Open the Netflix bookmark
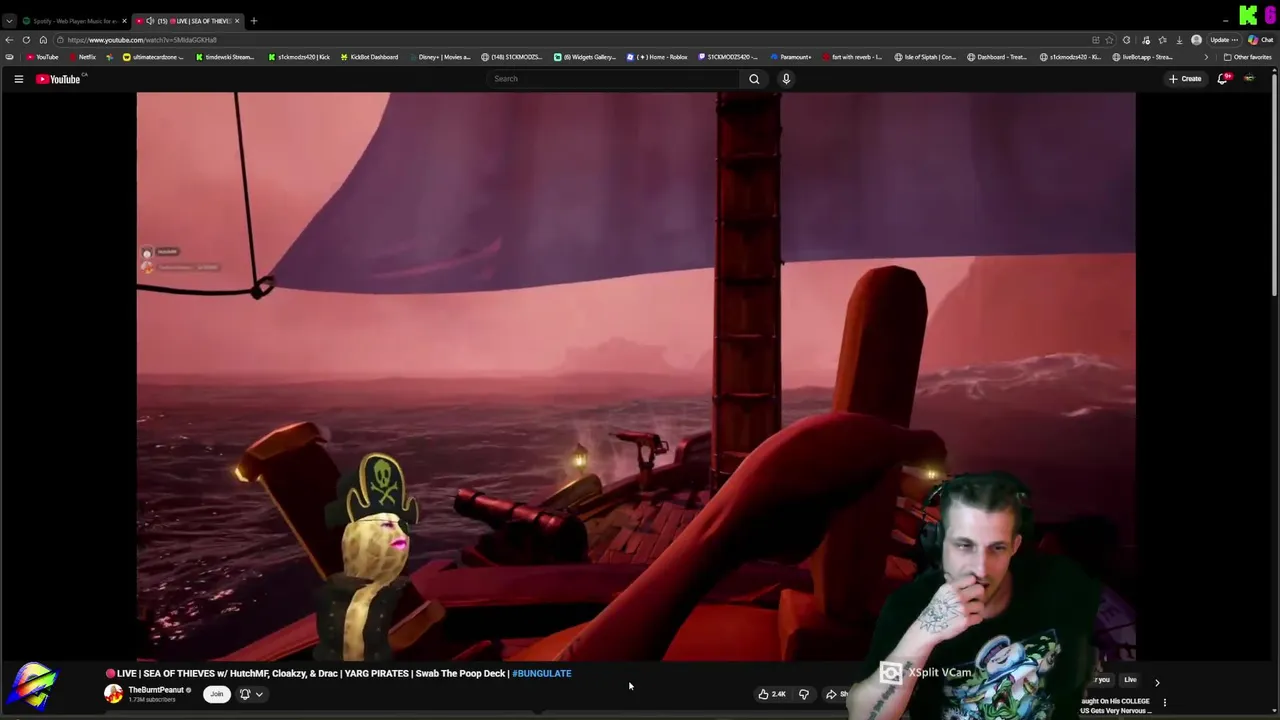The height and width of the screenshot is (720, 1280). pyautogui.click(x=83, y=57)
